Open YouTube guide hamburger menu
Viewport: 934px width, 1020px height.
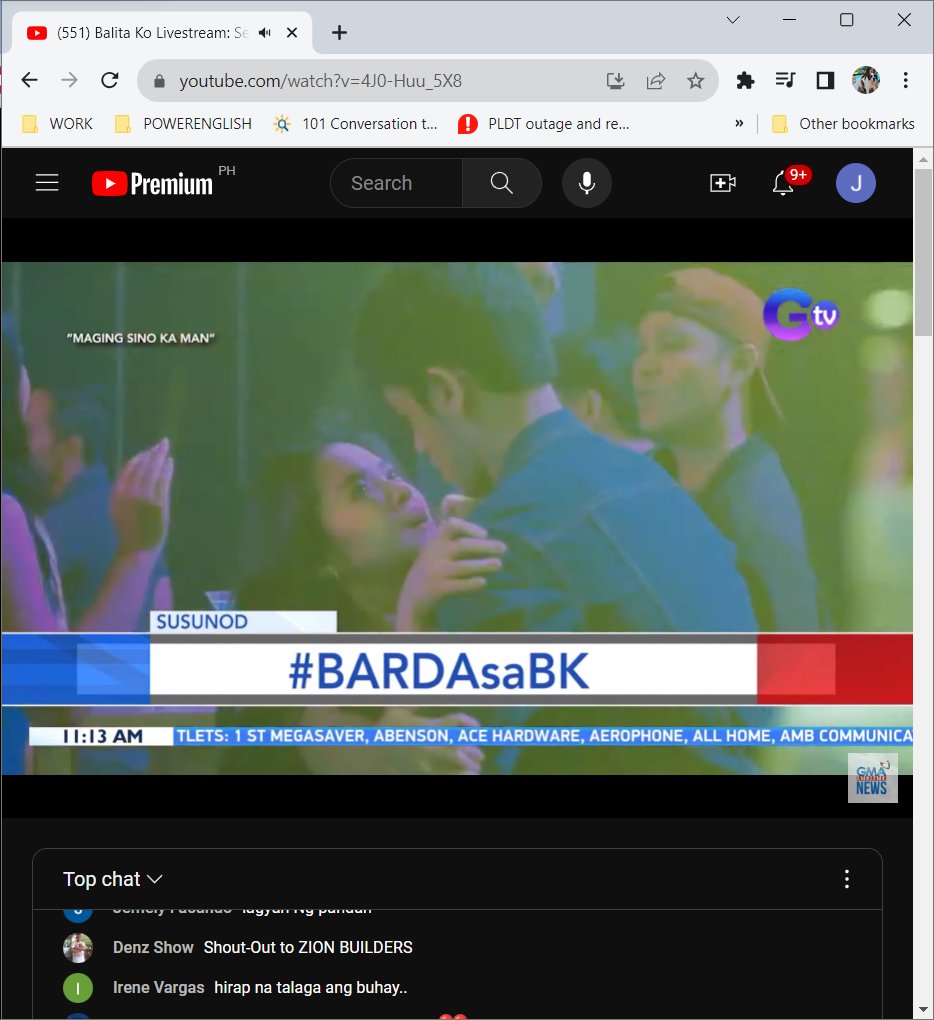(x=47, y=183)
